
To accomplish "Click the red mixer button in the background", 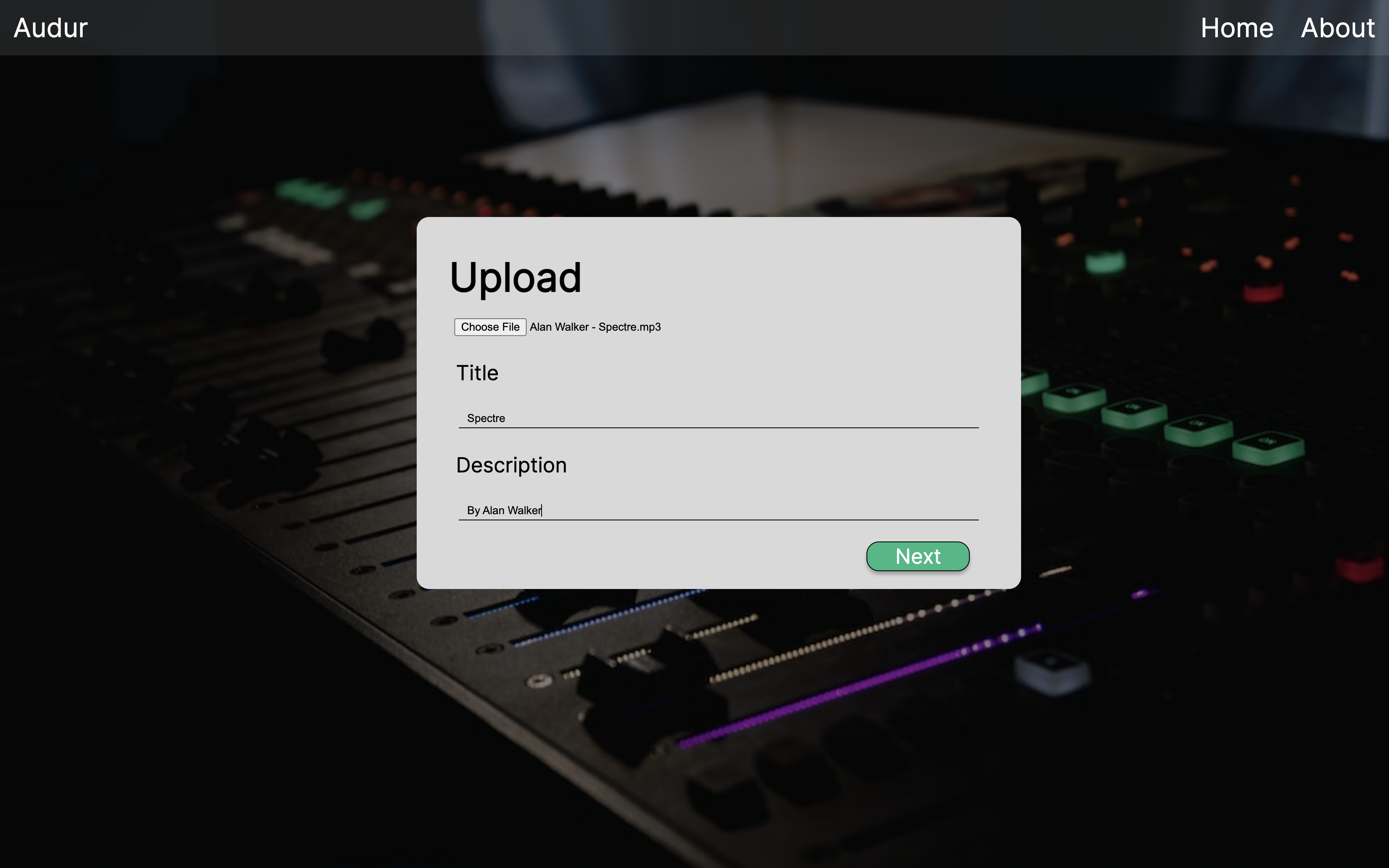I will [1263, 292].
